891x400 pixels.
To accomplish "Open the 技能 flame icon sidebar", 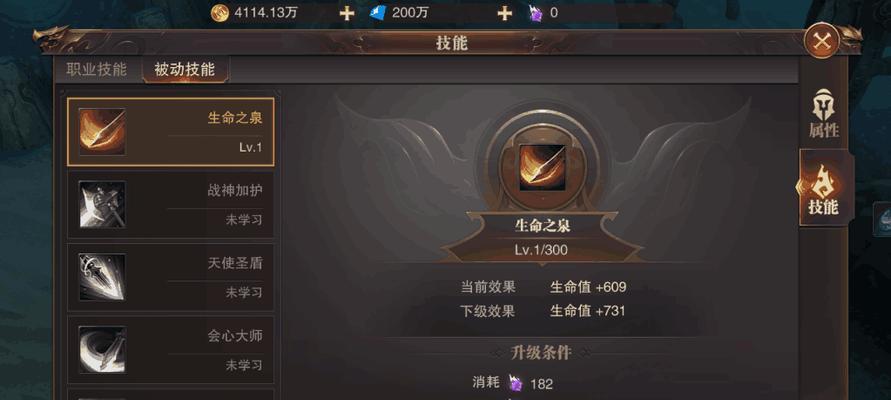I will click(x=823, y=188).
